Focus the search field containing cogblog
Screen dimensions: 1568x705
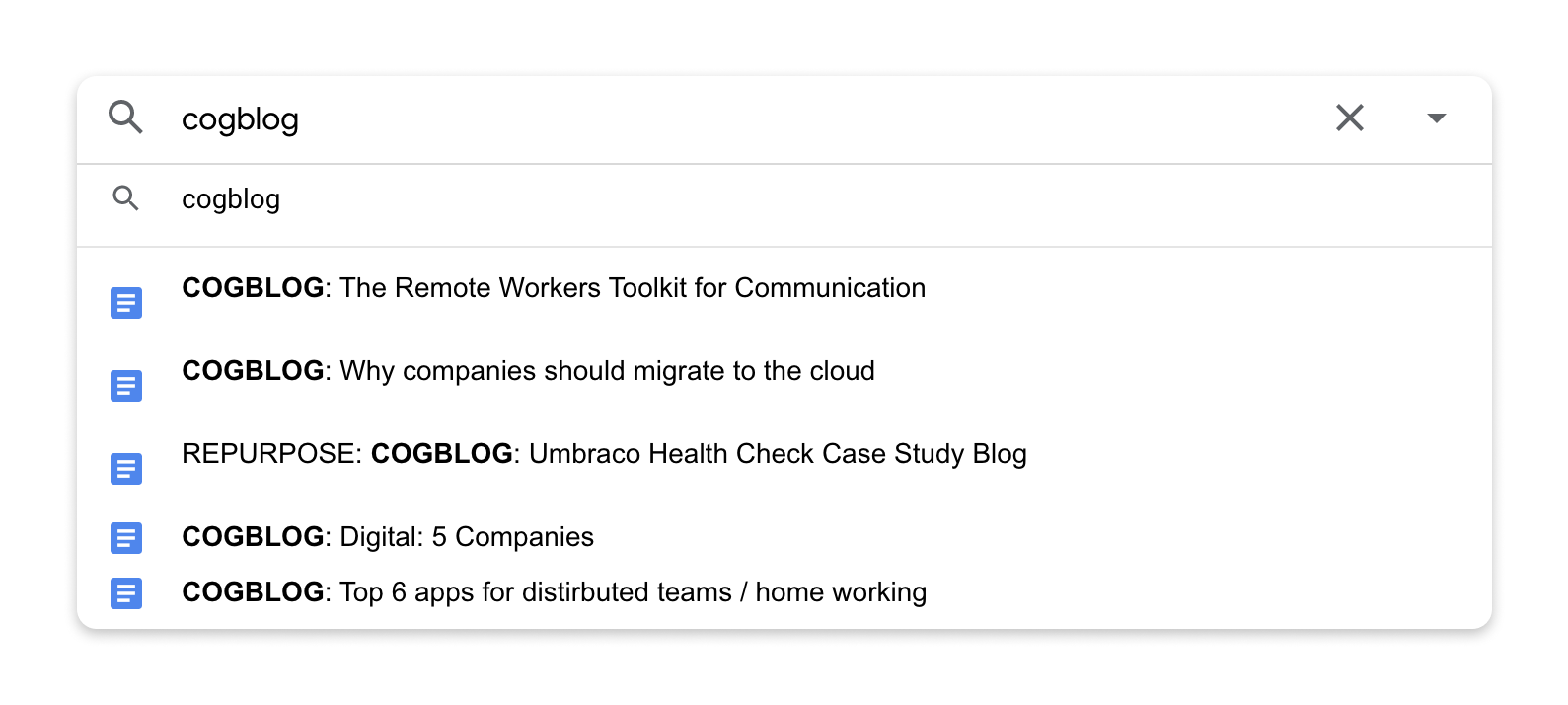740,119
